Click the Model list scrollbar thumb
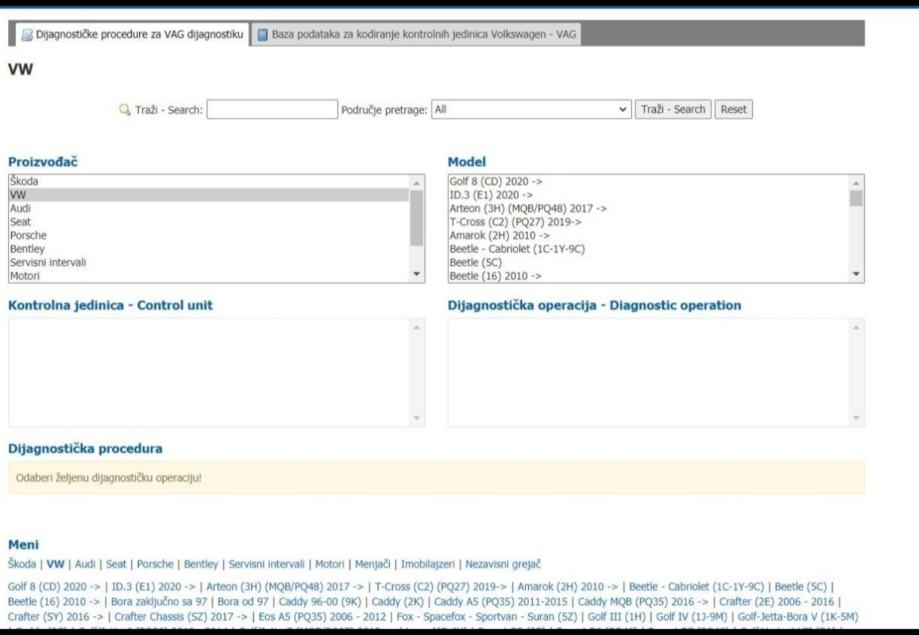The image size is (919, 635). (856, 198)
